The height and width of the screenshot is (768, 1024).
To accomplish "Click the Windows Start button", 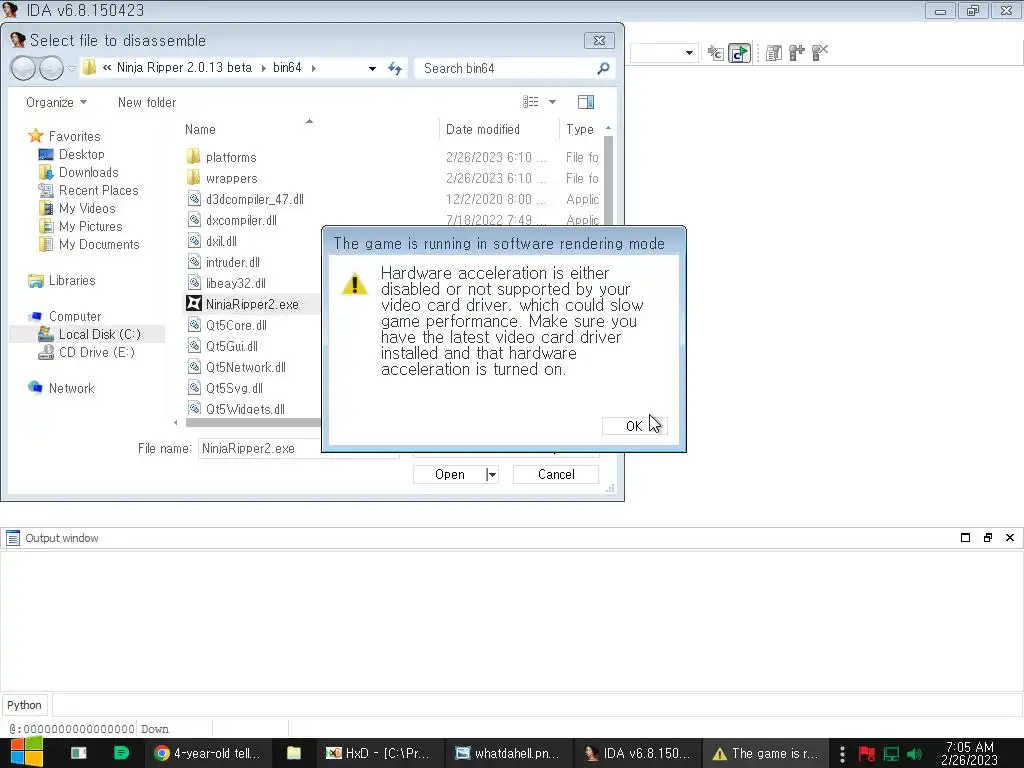I will pyautogui.click(x=26, y=753).
